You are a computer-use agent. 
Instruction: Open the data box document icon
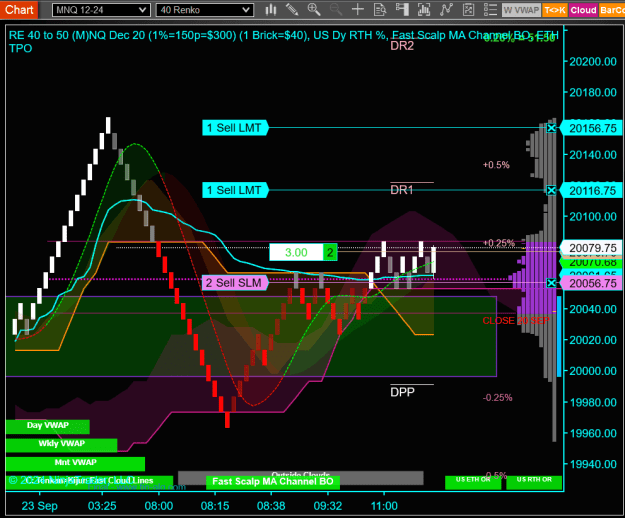tap(379, 10)
